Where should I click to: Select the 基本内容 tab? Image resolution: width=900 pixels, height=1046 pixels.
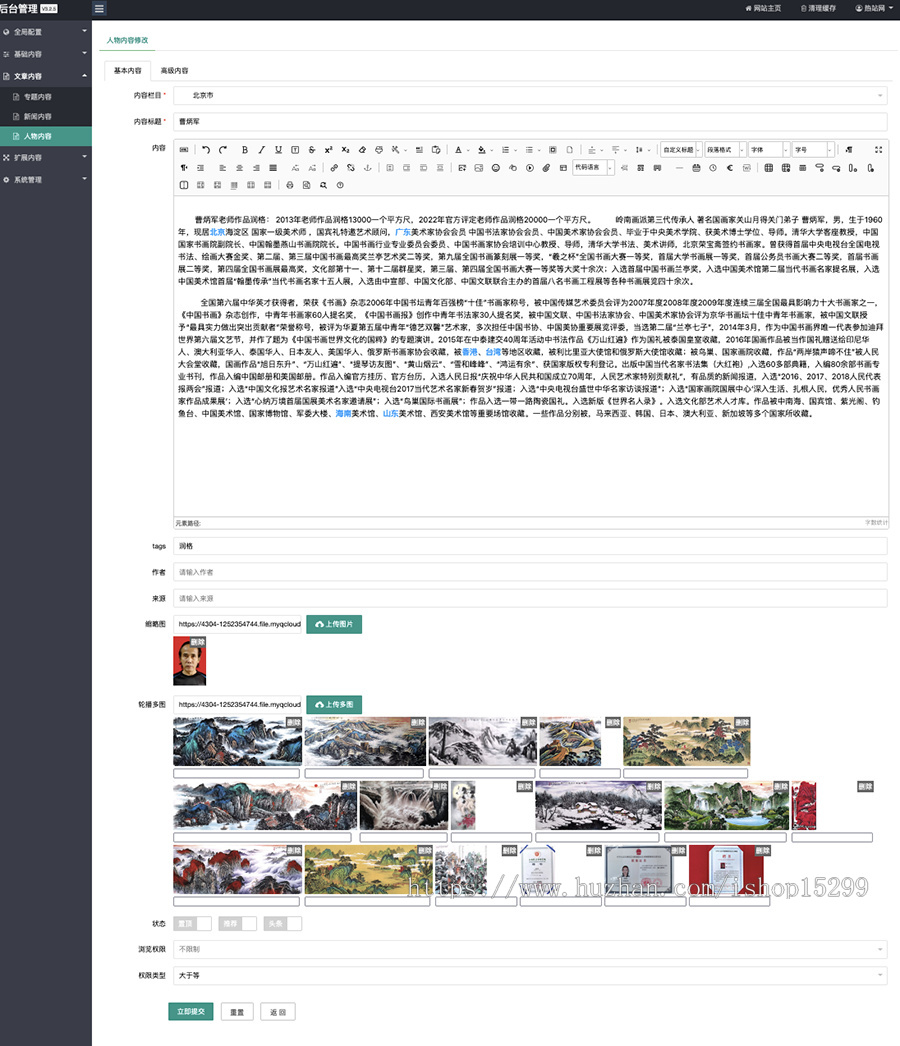[127, 71]
